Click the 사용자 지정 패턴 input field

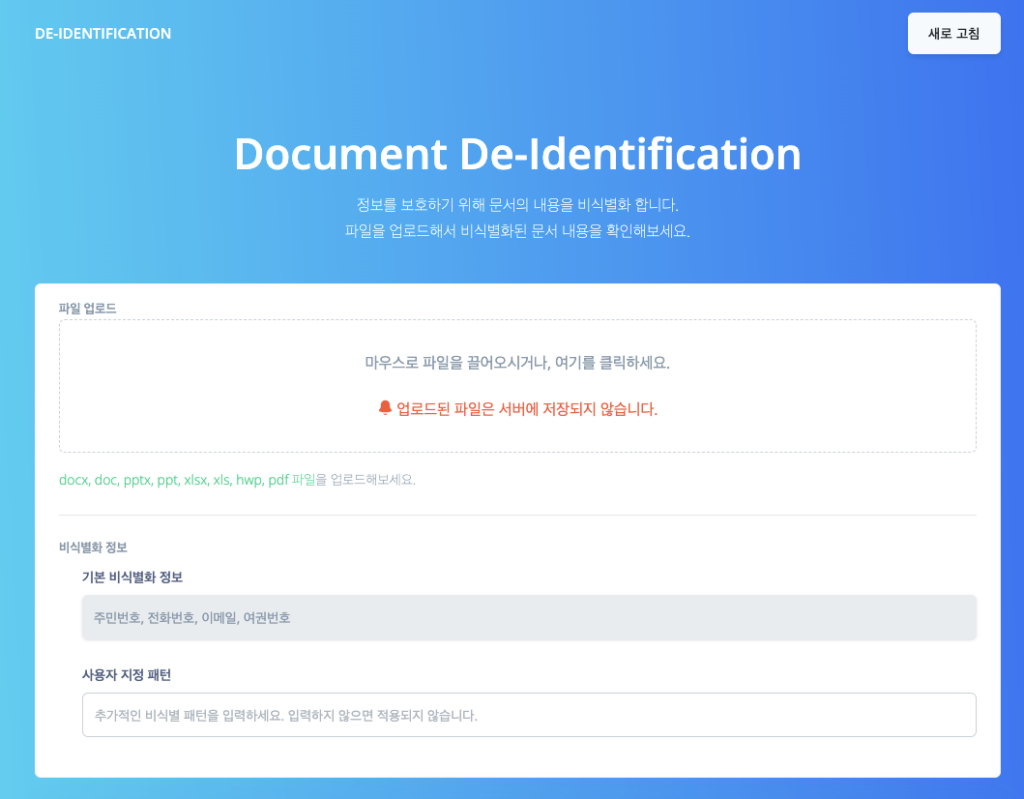(x=528, y=714)
